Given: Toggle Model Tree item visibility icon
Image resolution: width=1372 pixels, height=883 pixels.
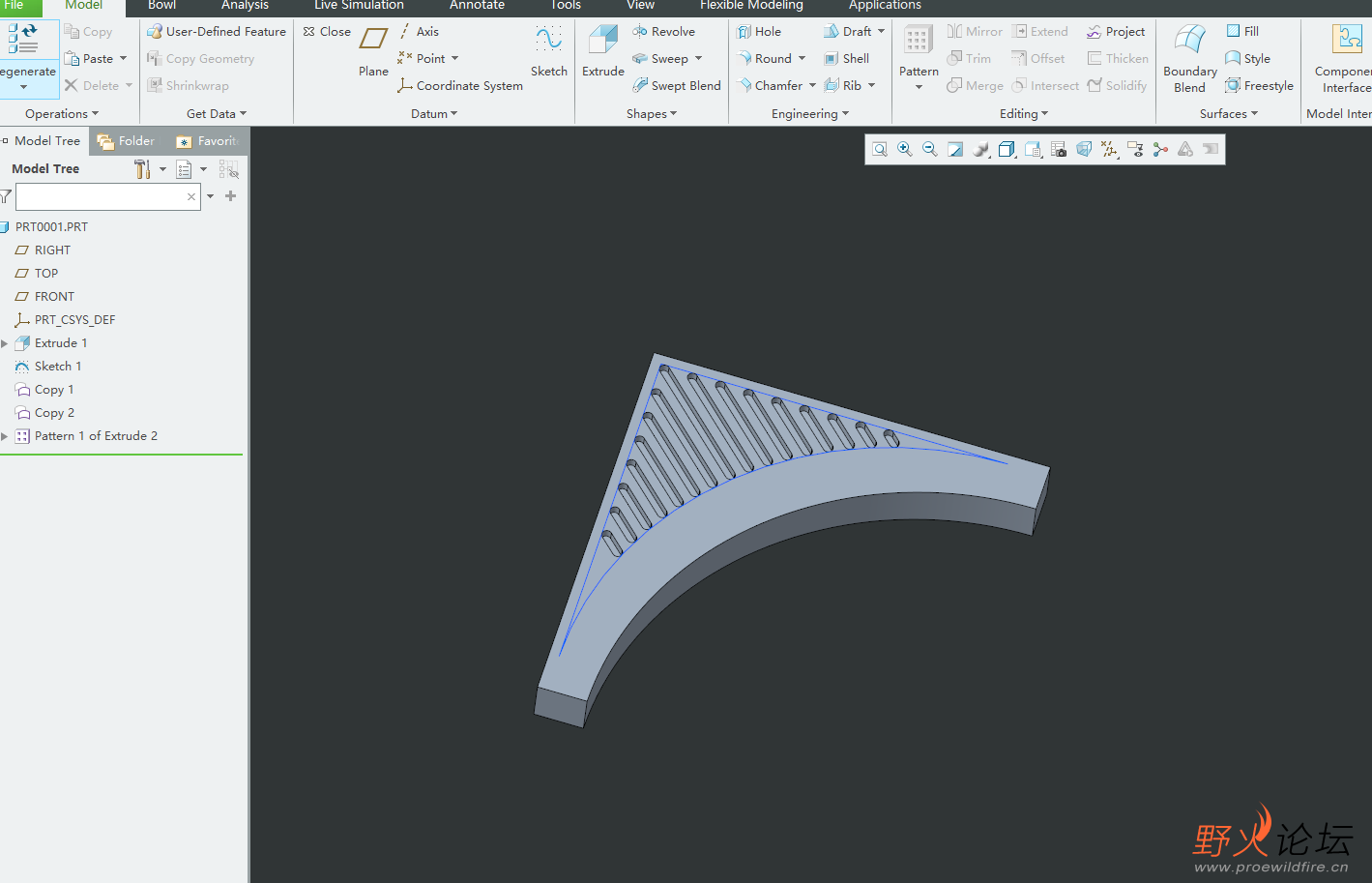Looking at the screenshot, I should click(x=229, y=169).
